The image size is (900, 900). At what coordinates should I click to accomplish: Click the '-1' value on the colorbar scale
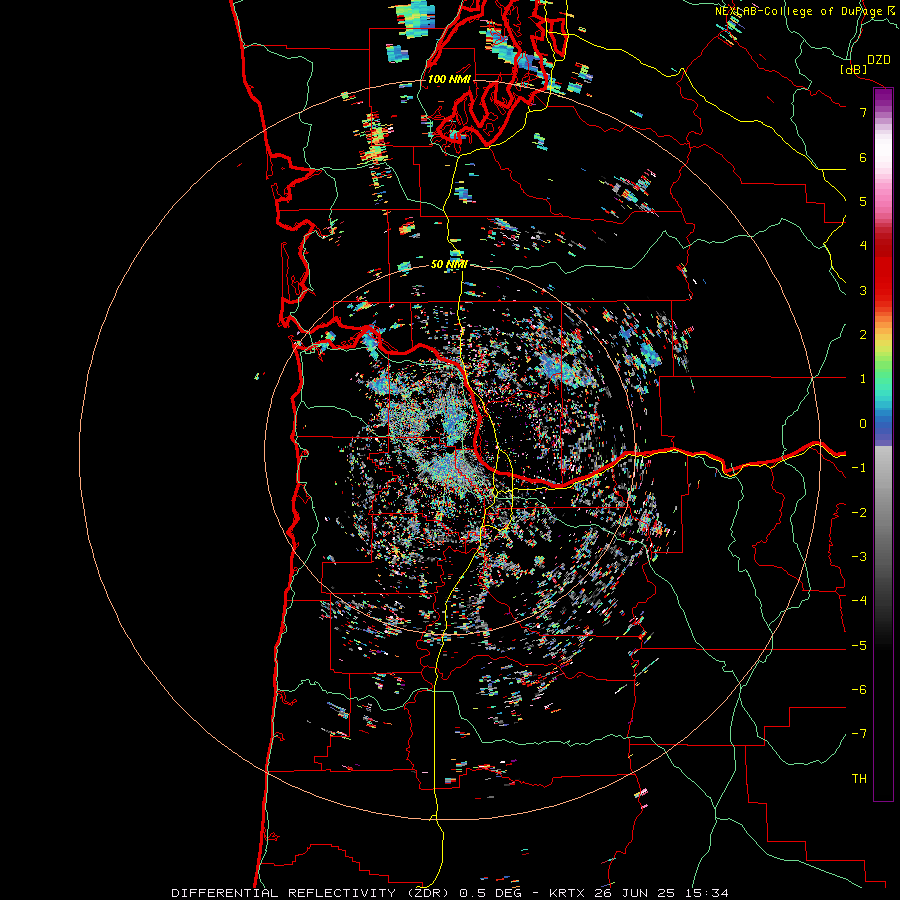coord(859,468)
